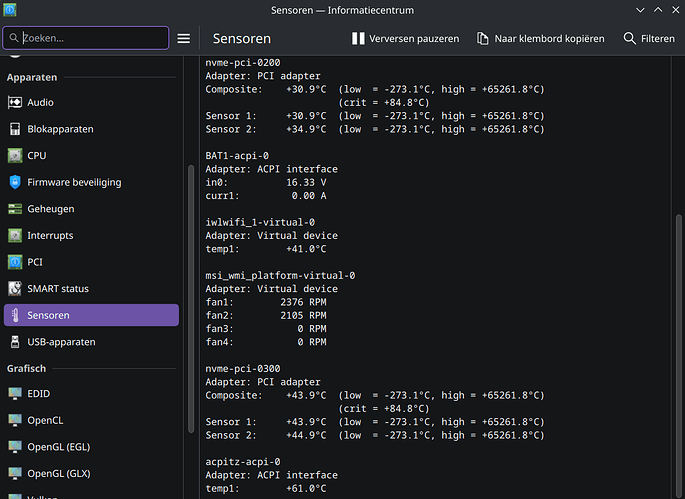Copy sensor output with Naar klembord kopiëren
Screen dimensions: 685x499
point(540,38)
